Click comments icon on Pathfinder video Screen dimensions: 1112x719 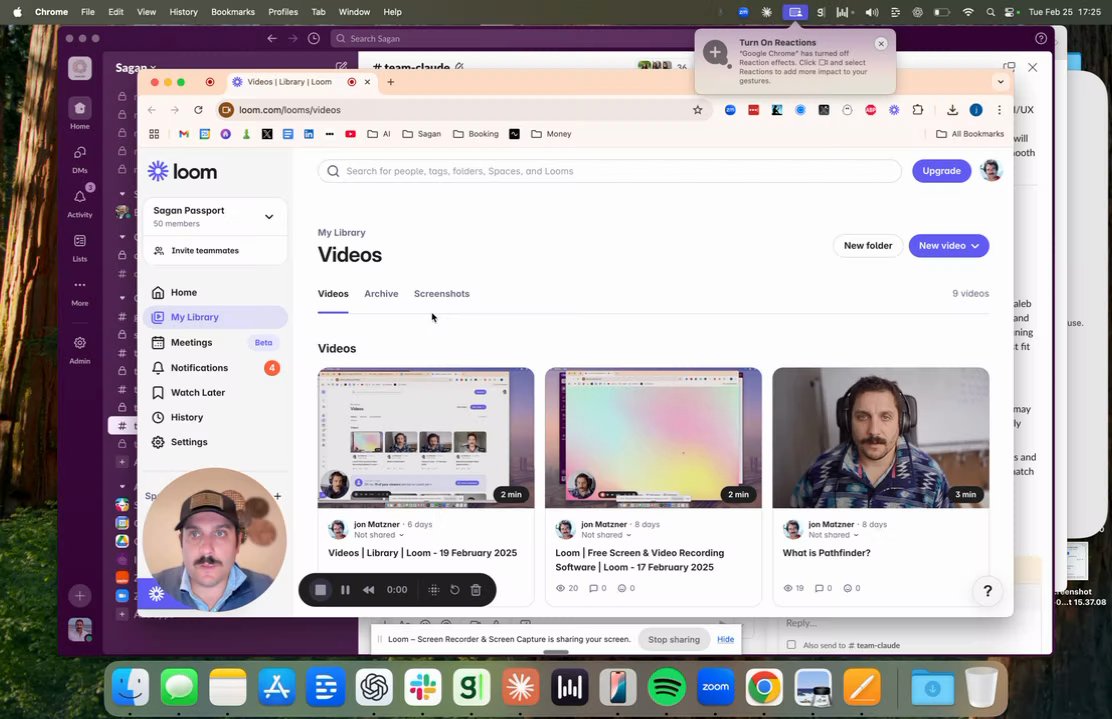(819, 589)
